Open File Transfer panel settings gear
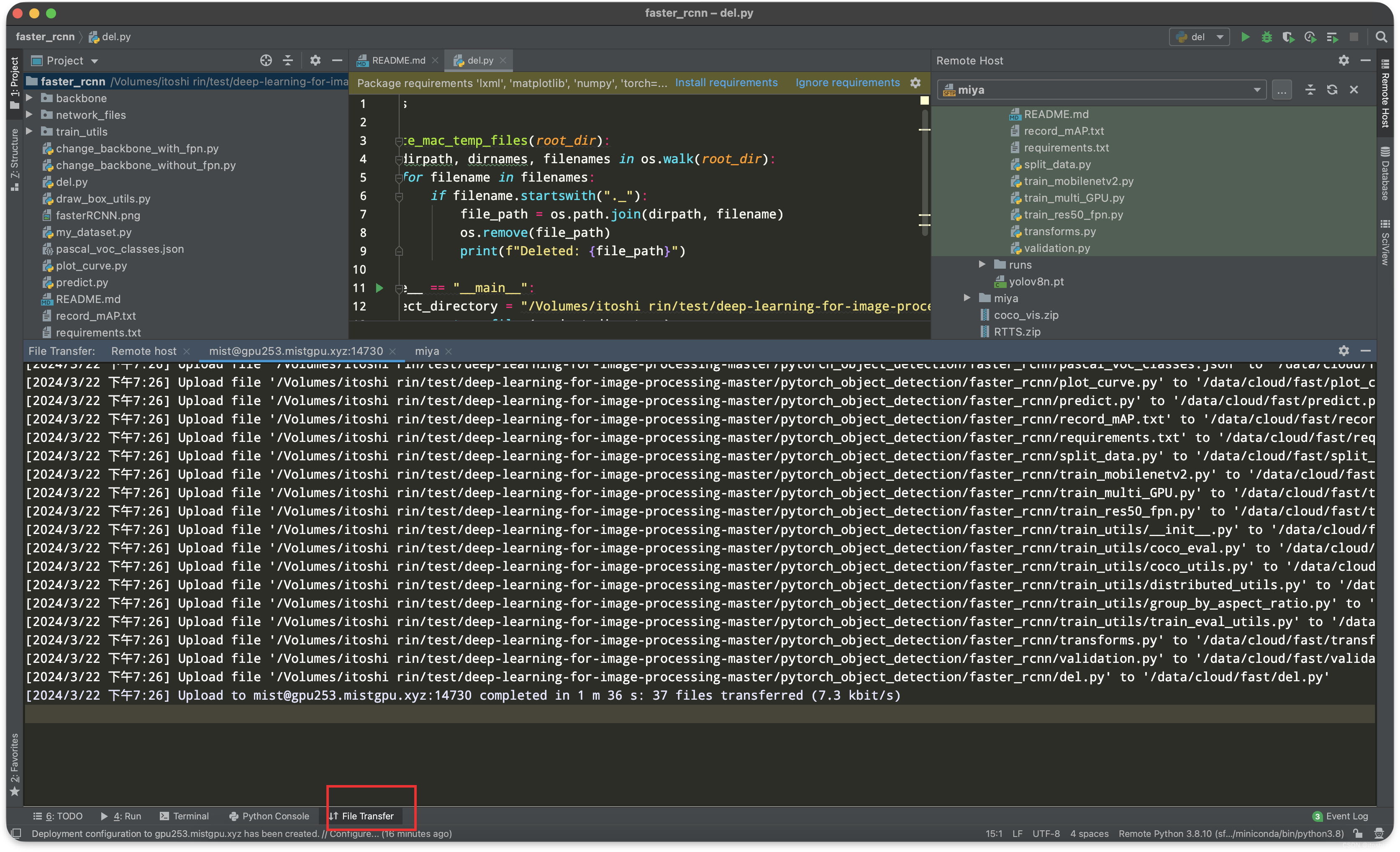The width and height of the screenshot is (1400, 852). (1344, 351)
